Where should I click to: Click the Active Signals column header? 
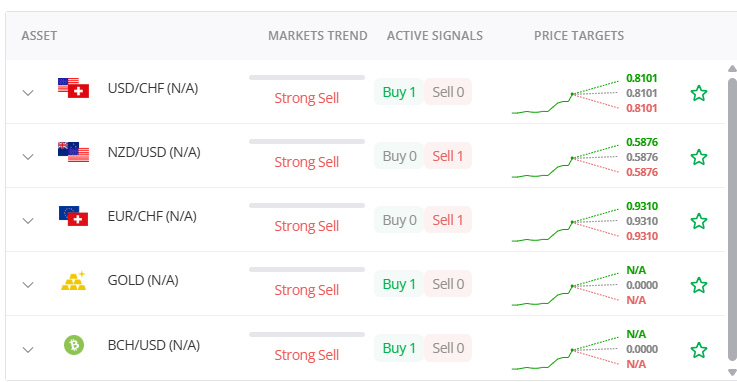435,36
